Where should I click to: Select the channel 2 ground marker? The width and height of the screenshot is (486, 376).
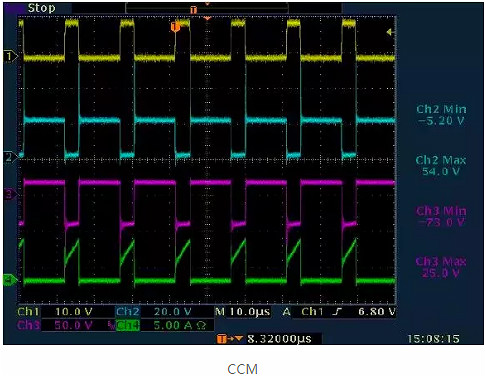(x=9, y=157)
